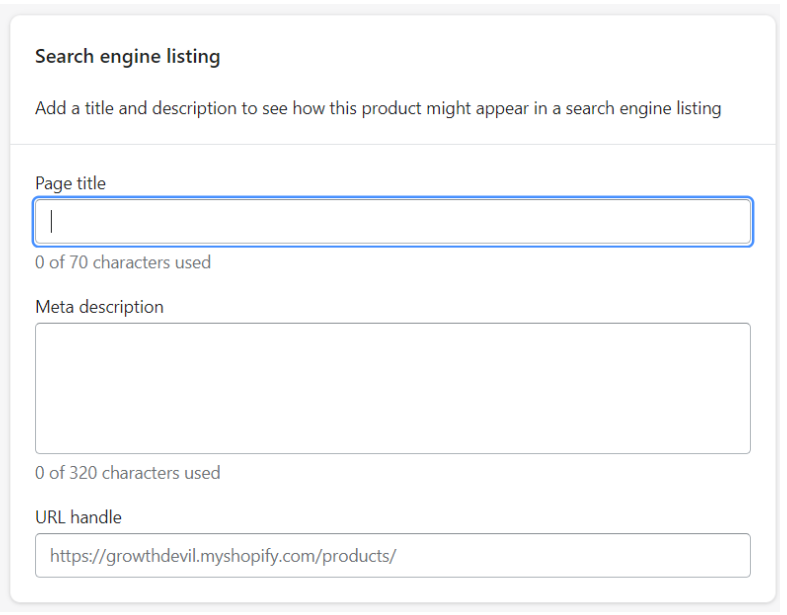Screen dimensions: 787x615
Task: Click the blinking text cursor in Page title
Action: 51,222
